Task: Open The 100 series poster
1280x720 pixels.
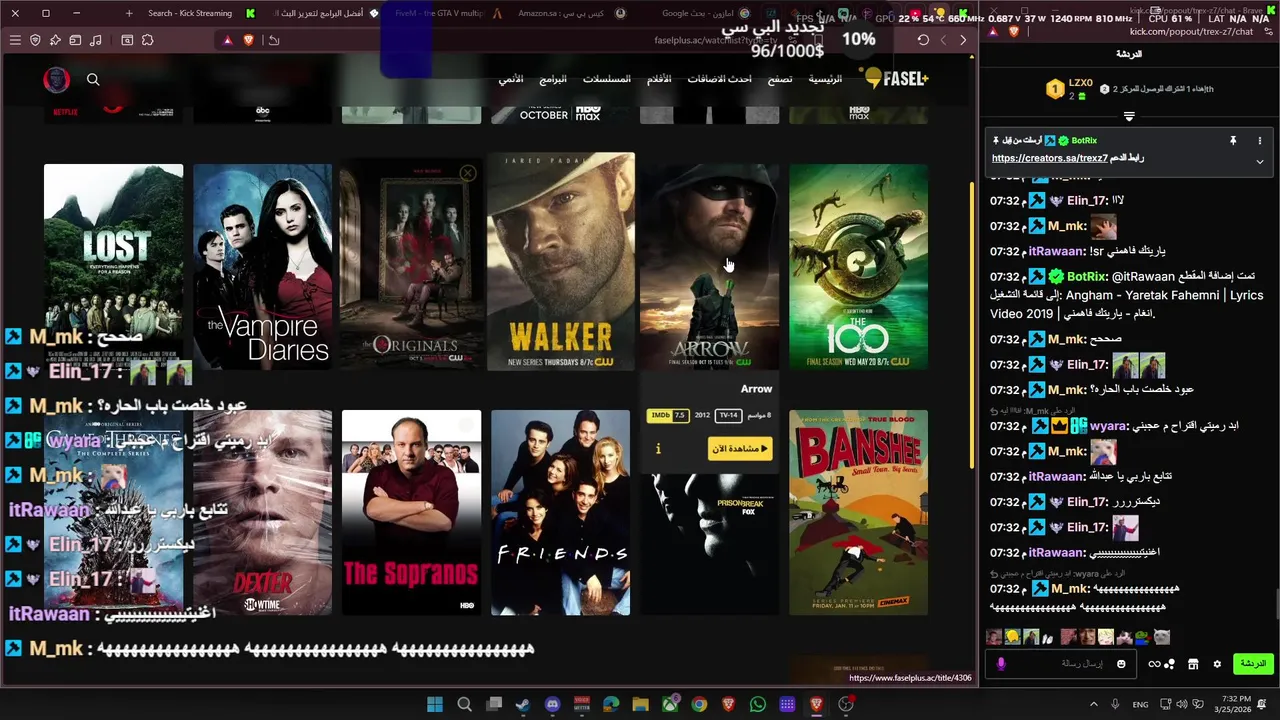Action: point(858,267)
